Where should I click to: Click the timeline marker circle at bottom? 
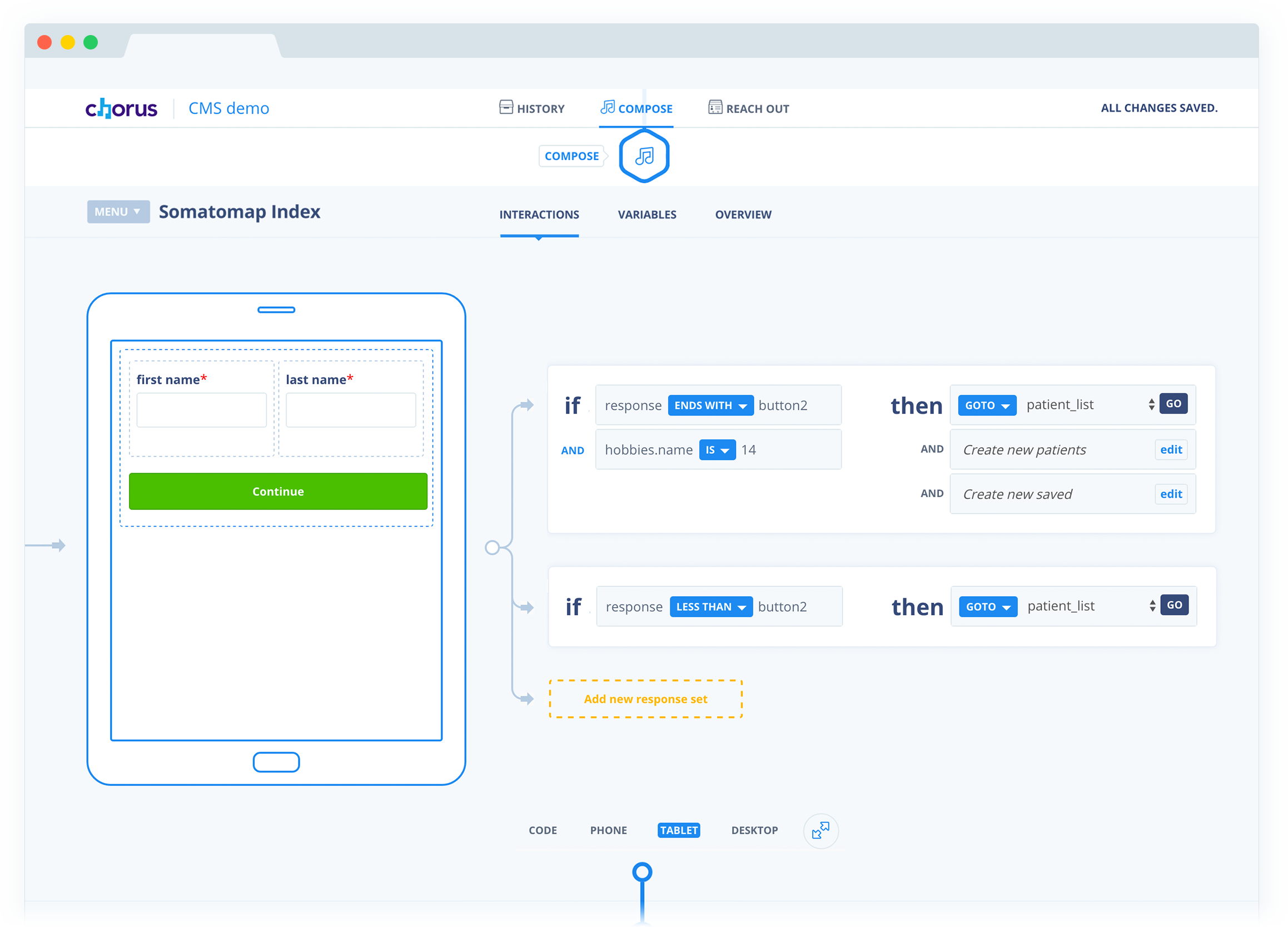pos(641,872)
